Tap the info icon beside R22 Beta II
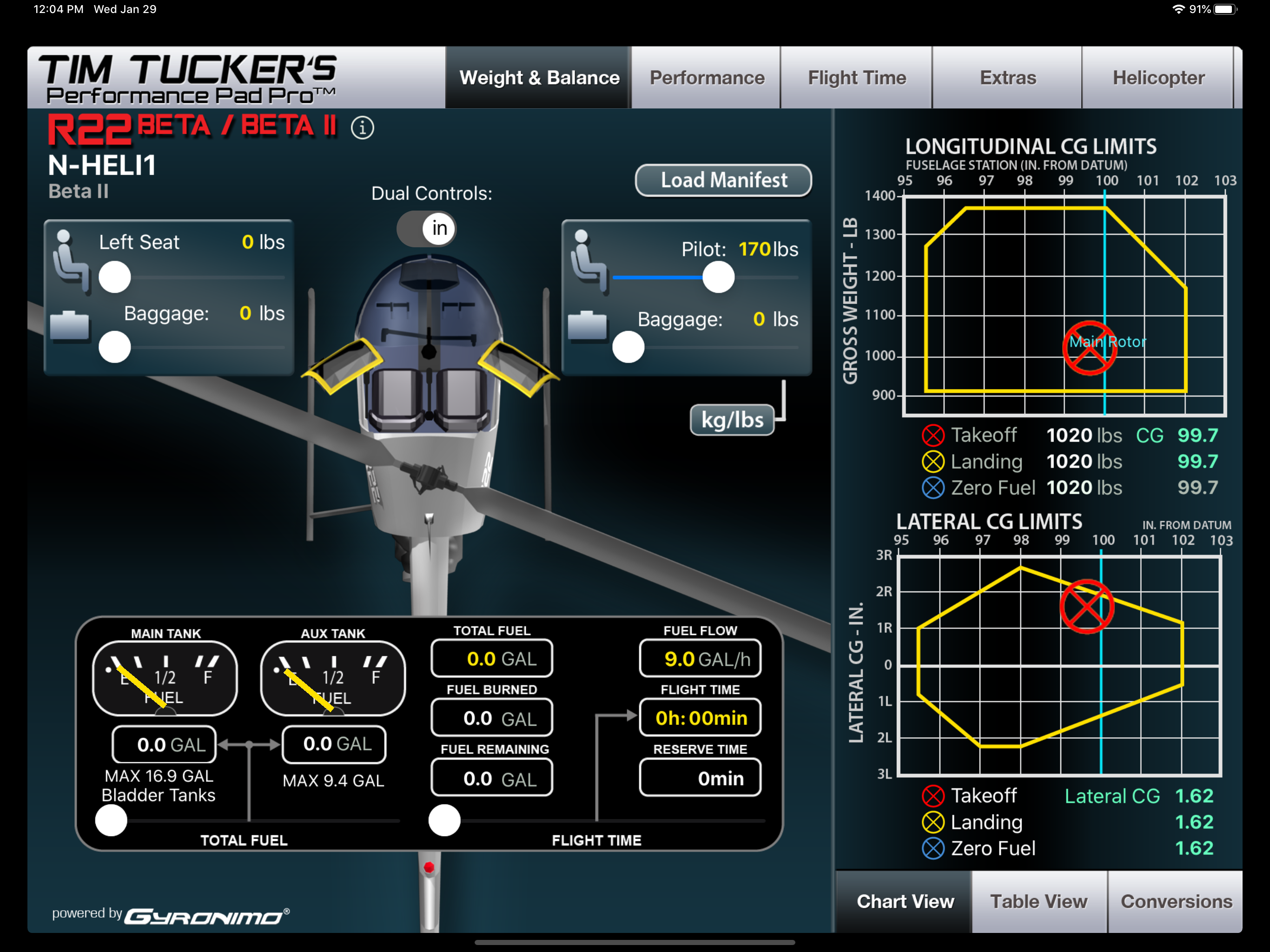The height and width of the screenshot is (952, 1270). pyautogui.click(x=362, y=127)
